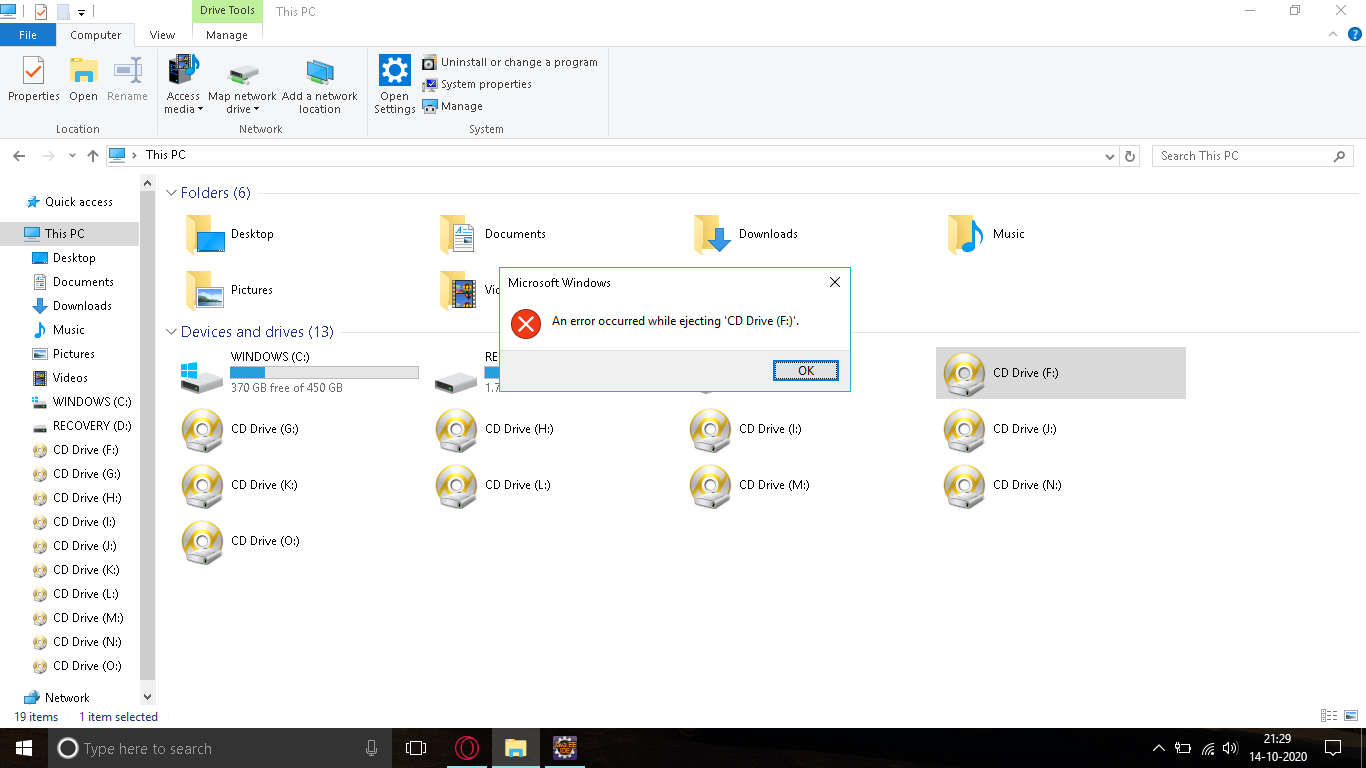Select CD Drive (F:) in main pane

pyautogui.click(x=1061, y=373)
